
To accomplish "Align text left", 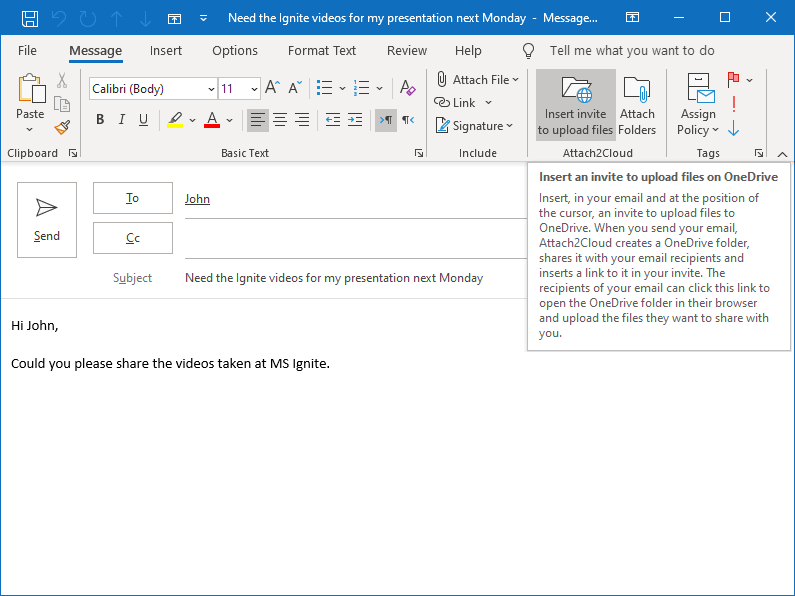I will point(258,120).
